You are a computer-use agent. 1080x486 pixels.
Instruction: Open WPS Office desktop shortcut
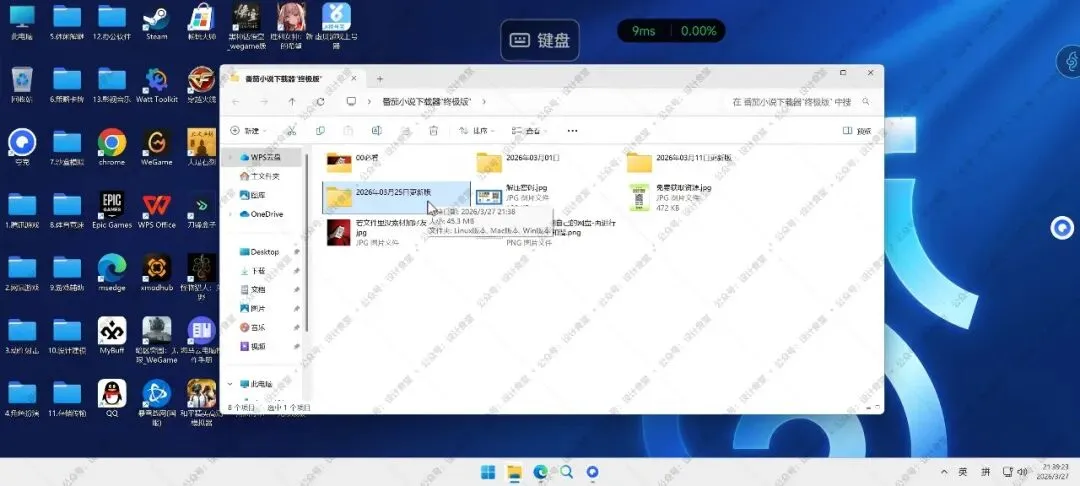point(156,209)
